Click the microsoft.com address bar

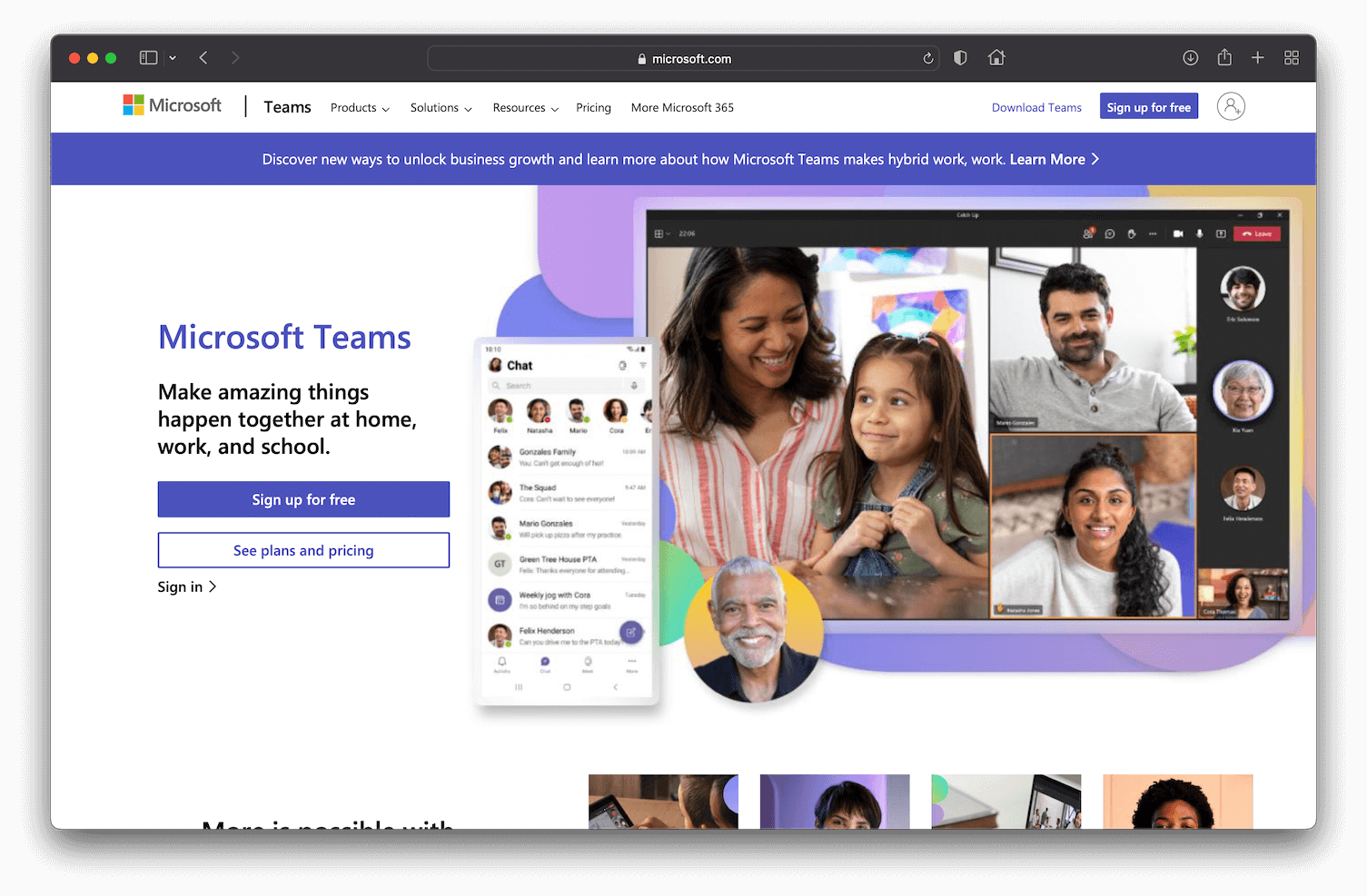[683, 57]
